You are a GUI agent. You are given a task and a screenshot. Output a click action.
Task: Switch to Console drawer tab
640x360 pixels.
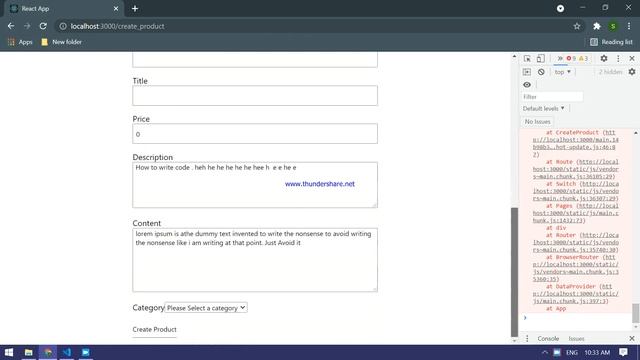(548, 339)
